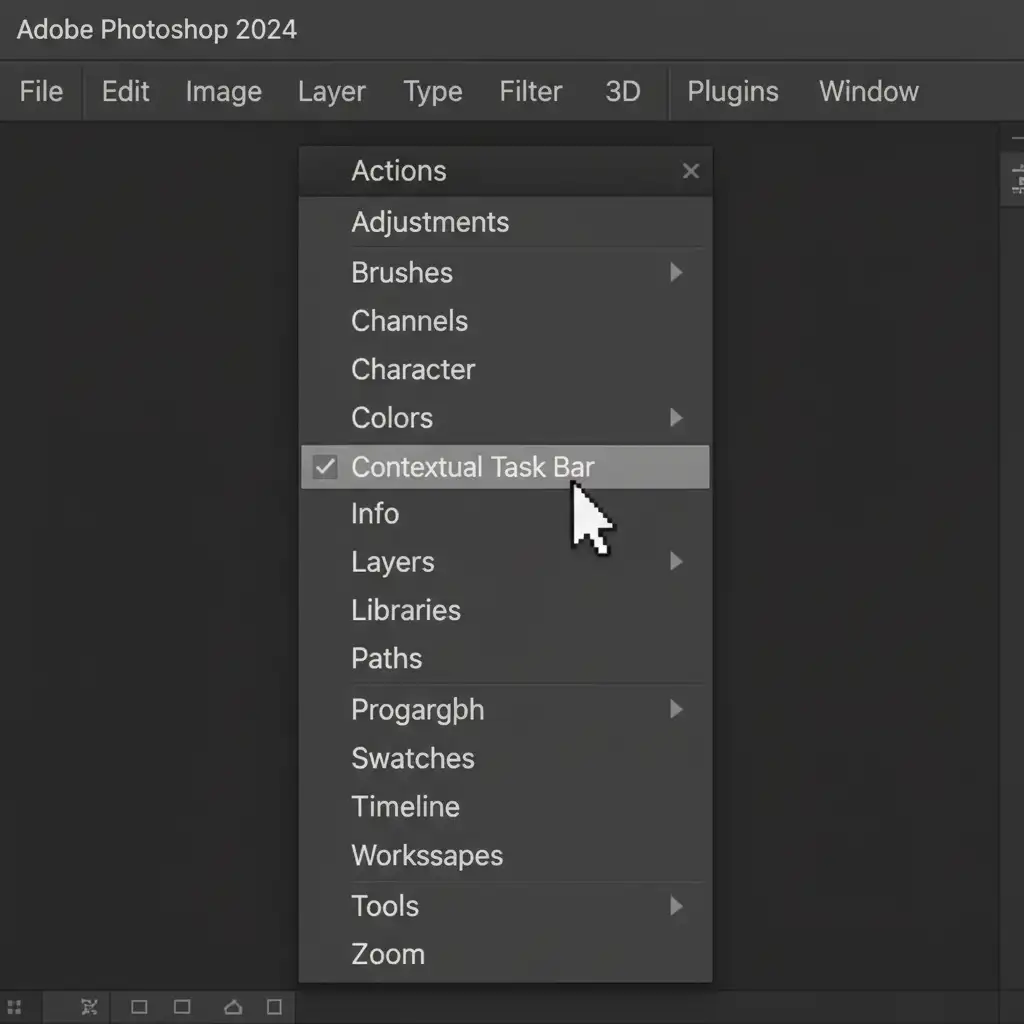Click the collapsed panel icon at the right edge
Image resolution: width=1024 pixels, height=1024 pixels.
pos(1017,180)
